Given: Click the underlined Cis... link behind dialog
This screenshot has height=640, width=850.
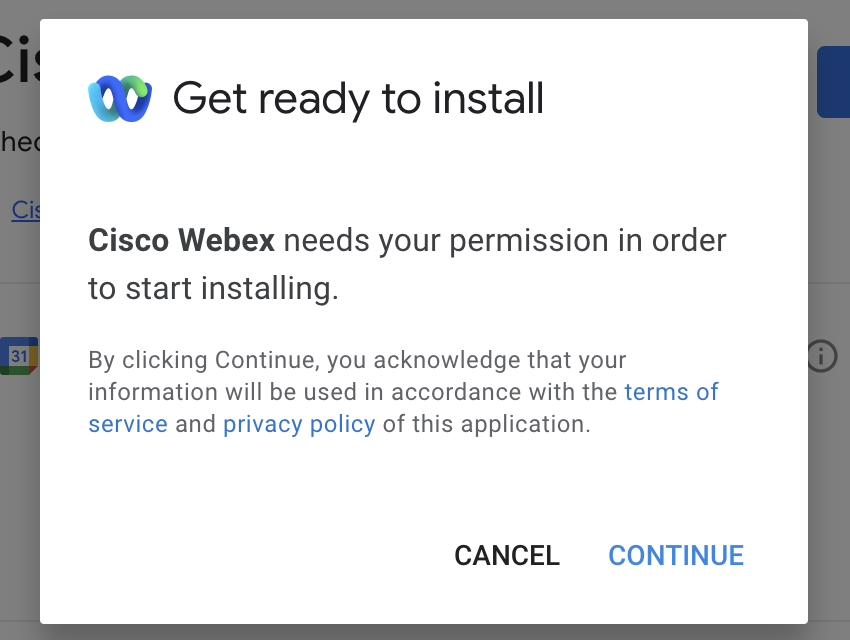Looking at the screenshot, I should click(27, 210).
